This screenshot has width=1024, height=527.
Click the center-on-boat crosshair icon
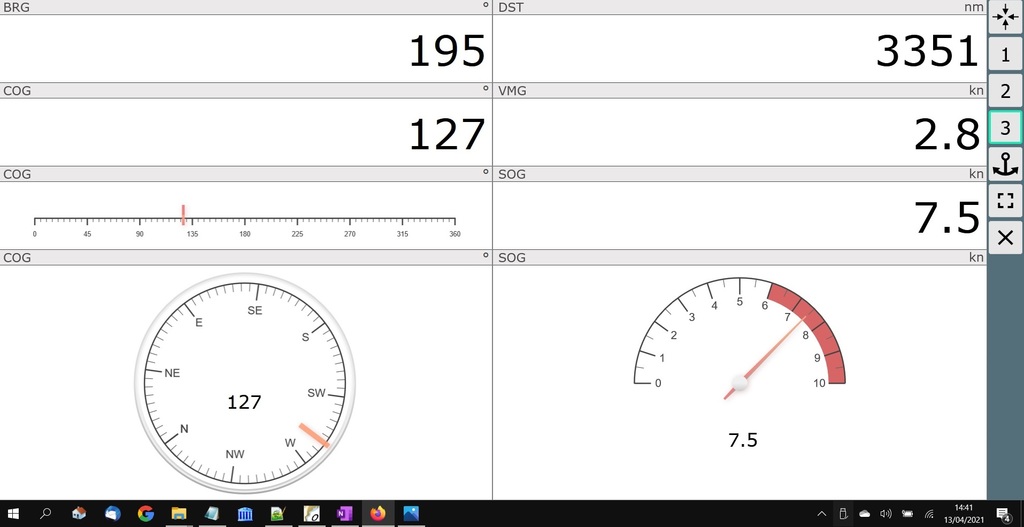pyautogui.click(x=1005, y=18)
